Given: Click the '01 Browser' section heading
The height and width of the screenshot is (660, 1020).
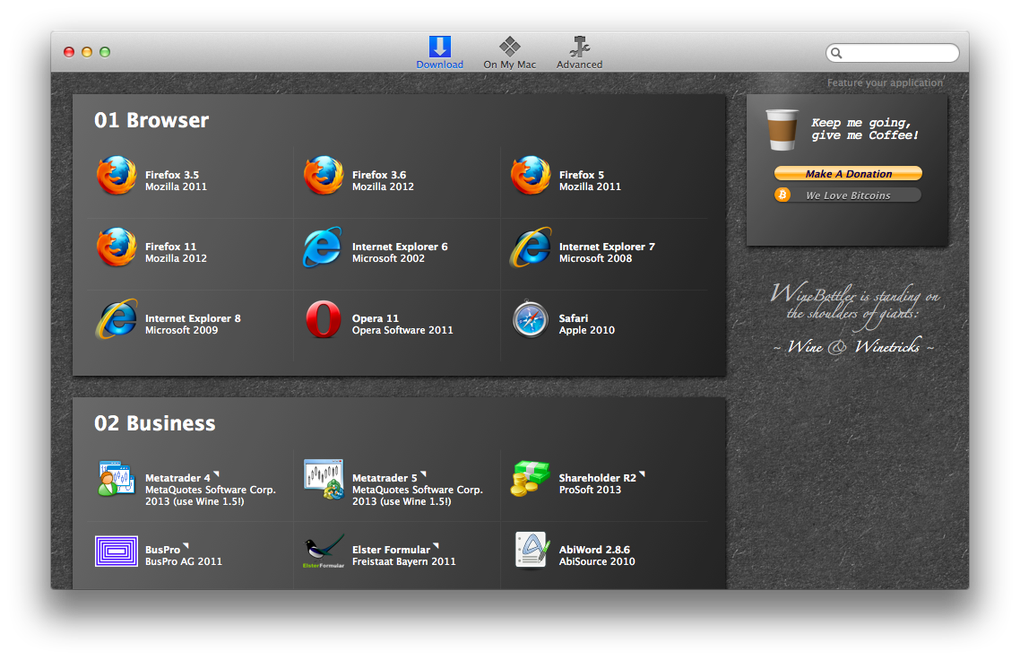Looking at the screenshot, I should [x=151, y=120].
